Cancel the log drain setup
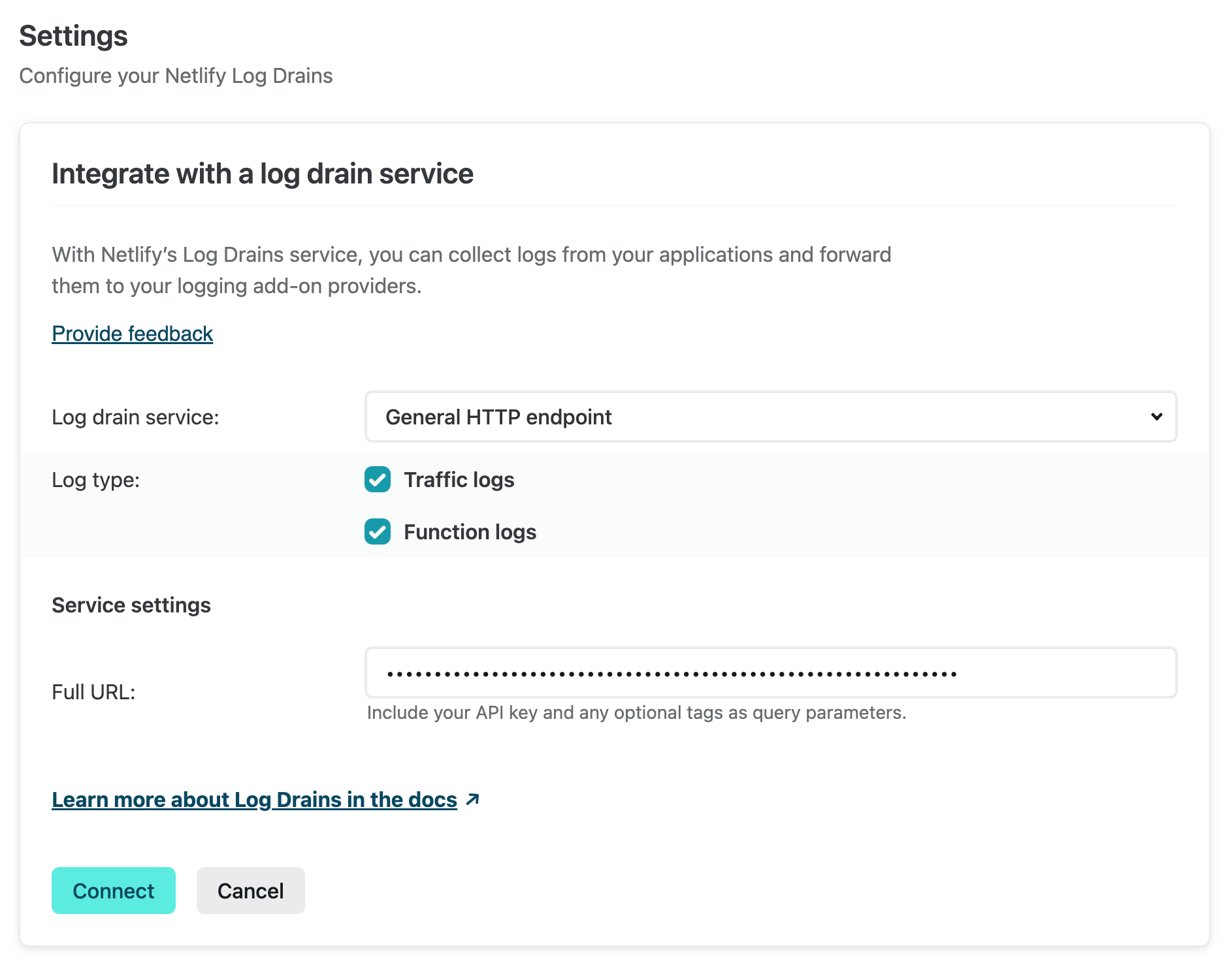Screen dimensions: 1232x965 click(251, 891)
